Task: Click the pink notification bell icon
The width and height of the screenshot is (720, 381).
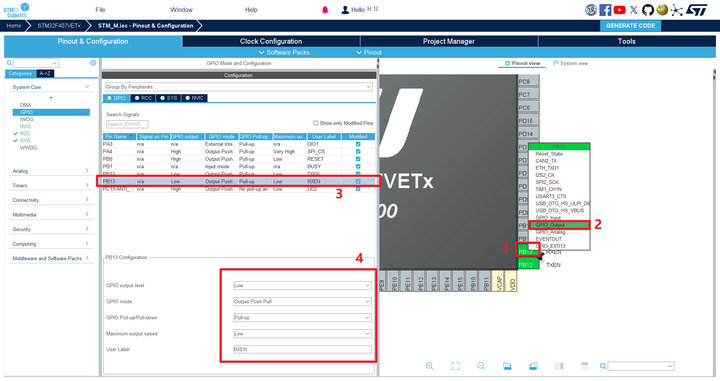Action: click(x=325, y=10)
